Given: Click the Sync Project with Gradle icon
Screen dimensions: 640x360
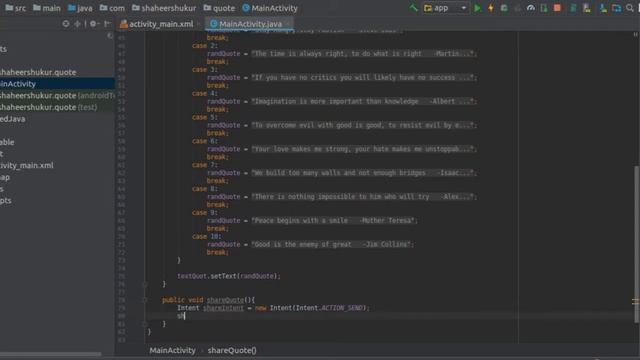Looking at the screenshot, I should point(573,8).
